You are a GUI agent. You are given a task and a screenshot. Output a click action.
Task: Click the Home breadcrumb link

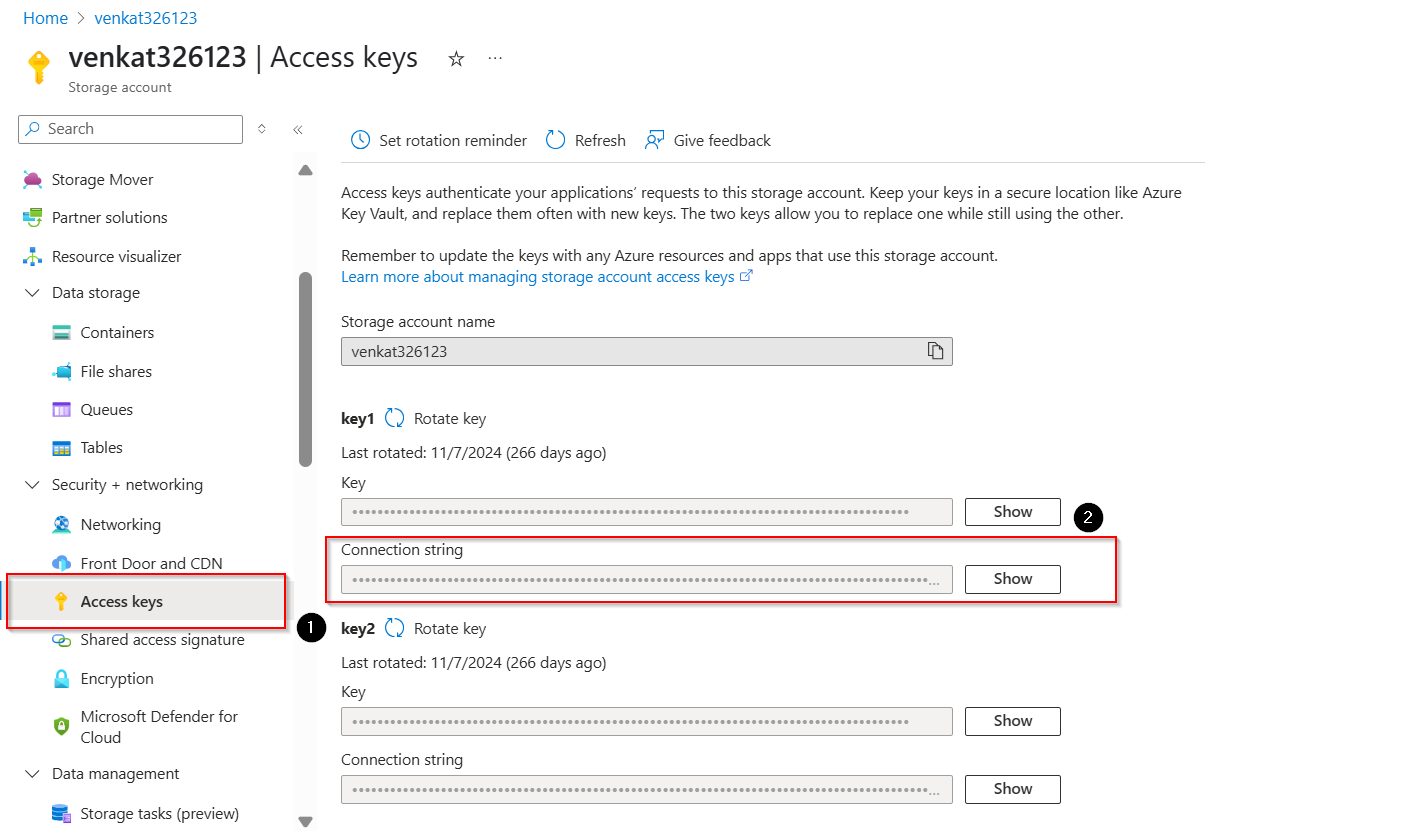pyautogui.click(x=45, y=18)
